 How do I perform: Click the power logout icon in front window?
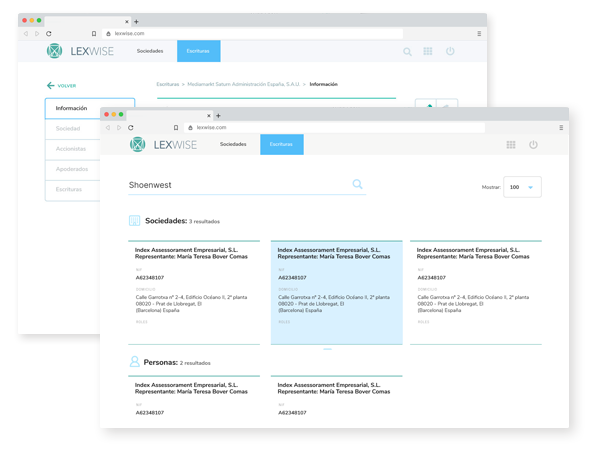coord(533,144)
